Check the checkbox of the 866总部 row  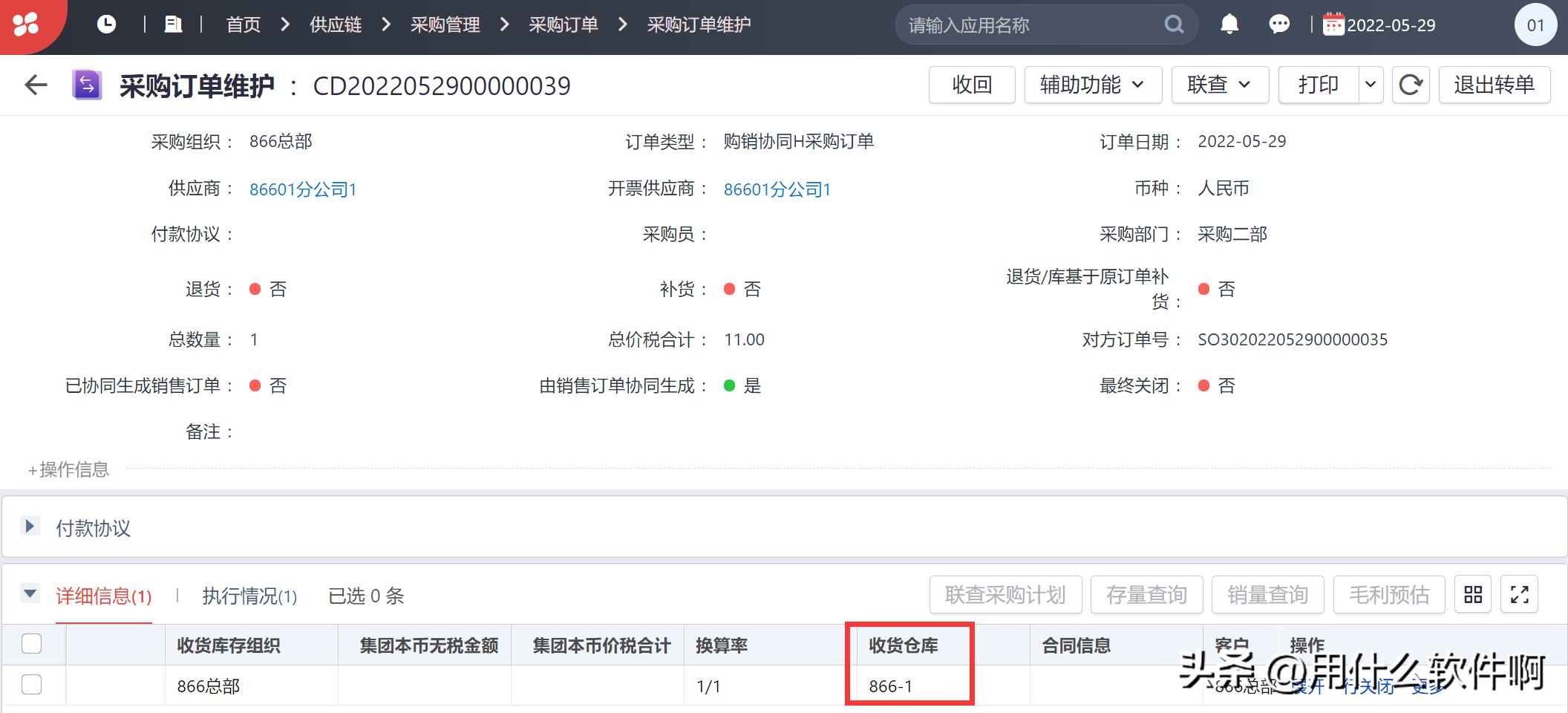(31, 686)
